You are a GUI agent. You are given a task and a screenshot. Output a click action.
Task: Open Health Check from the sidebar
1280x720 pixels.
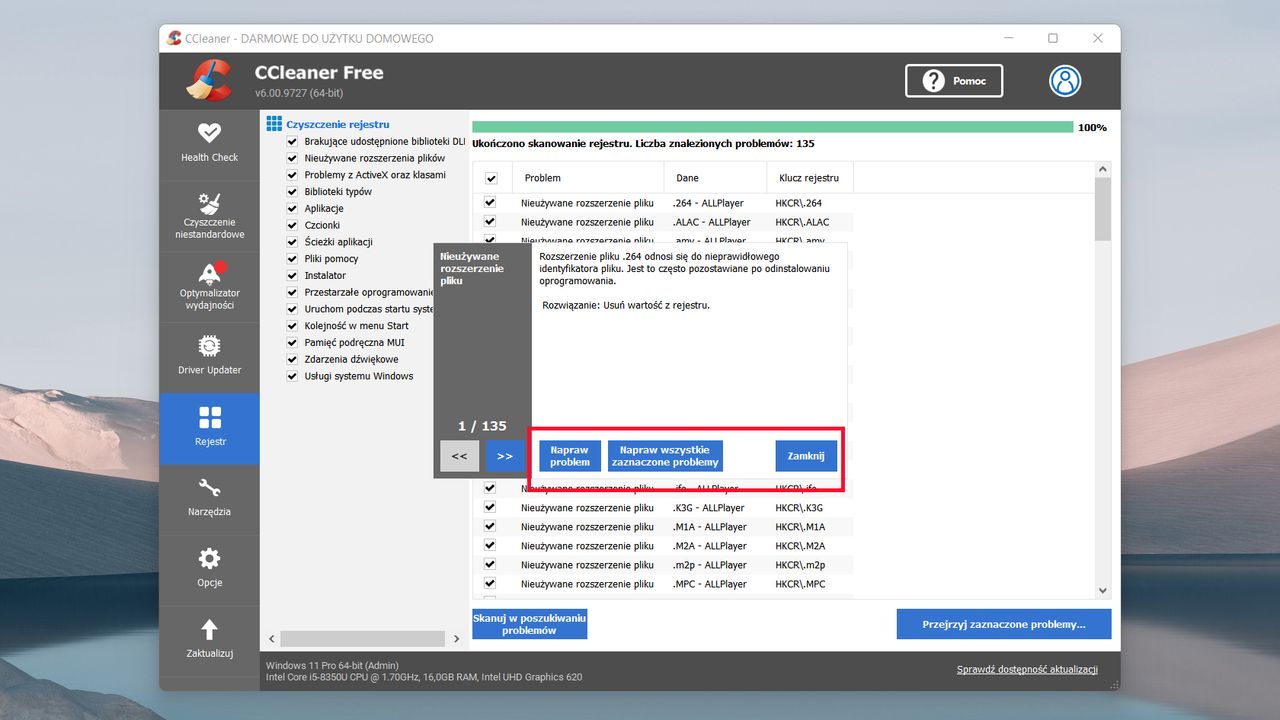pyautogui.click(x=209, y=145)
